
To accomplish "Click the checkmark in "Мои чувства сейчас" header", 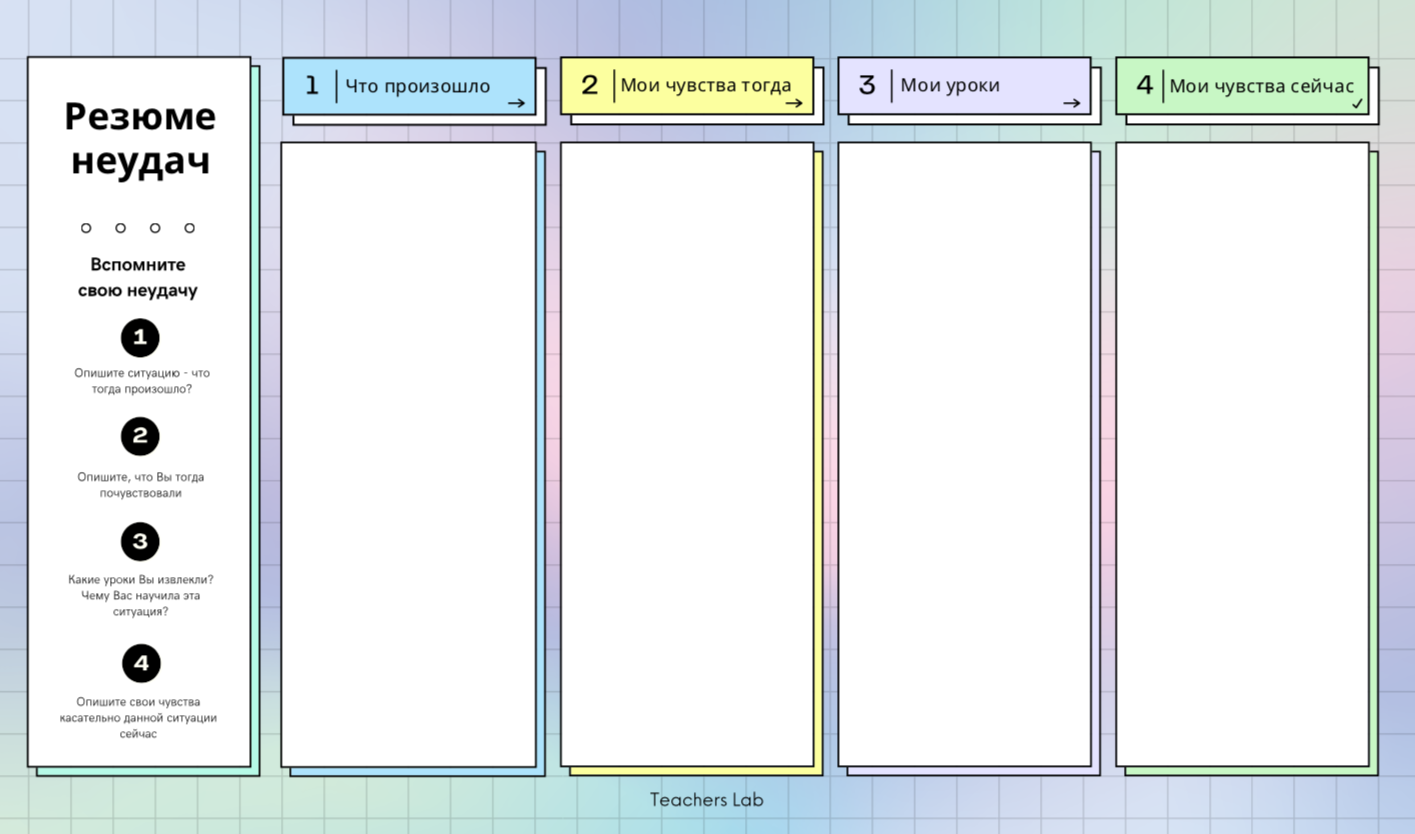I will (x=1357, y=103).
